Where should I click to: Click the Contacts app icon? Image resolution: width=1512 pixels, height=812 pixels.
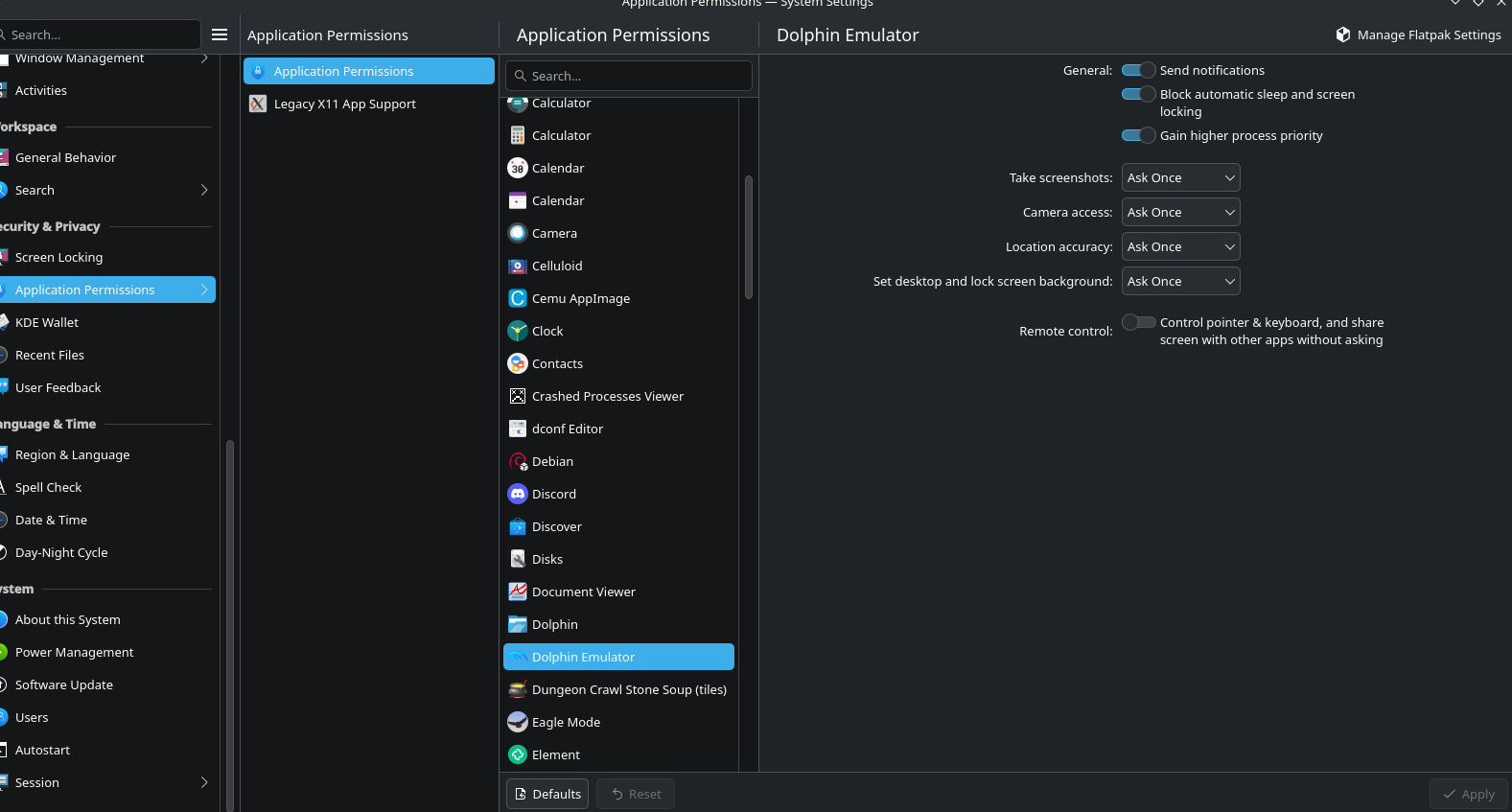coord(518,363)
